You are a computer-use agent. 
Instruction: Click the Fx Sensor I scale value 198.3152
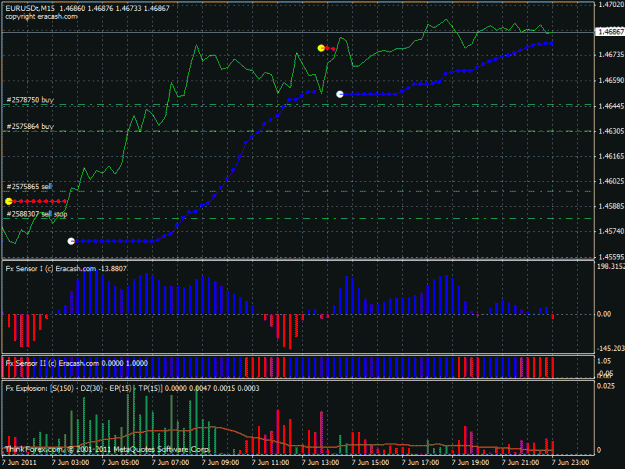610,266
